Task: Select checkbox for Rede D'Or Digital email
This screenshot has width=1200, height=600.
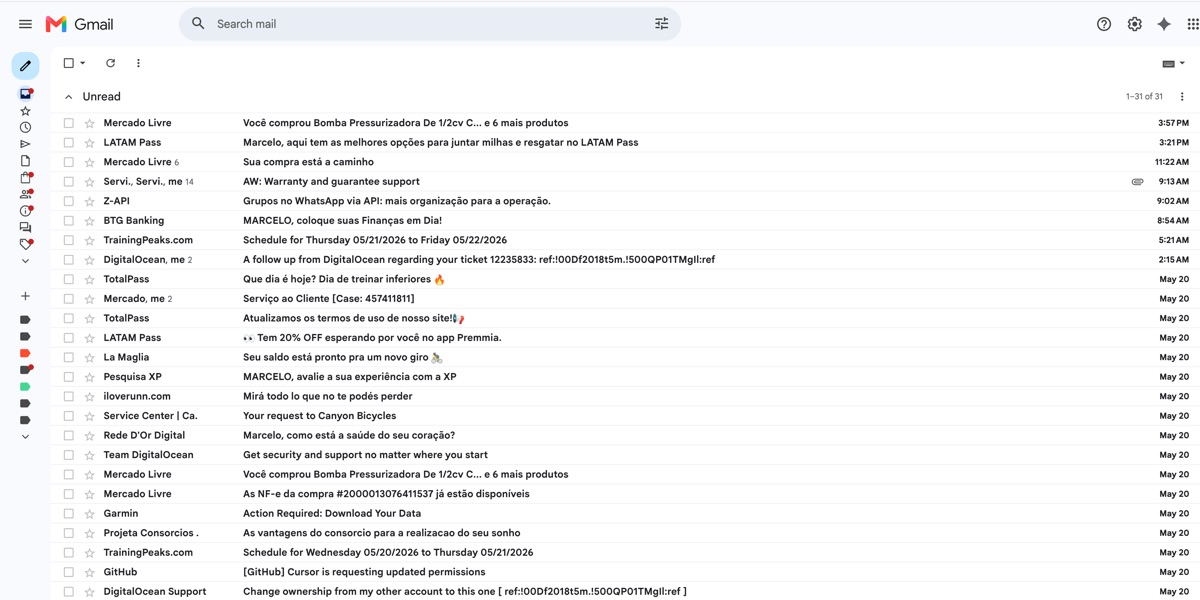Action: tap(68, 435)
